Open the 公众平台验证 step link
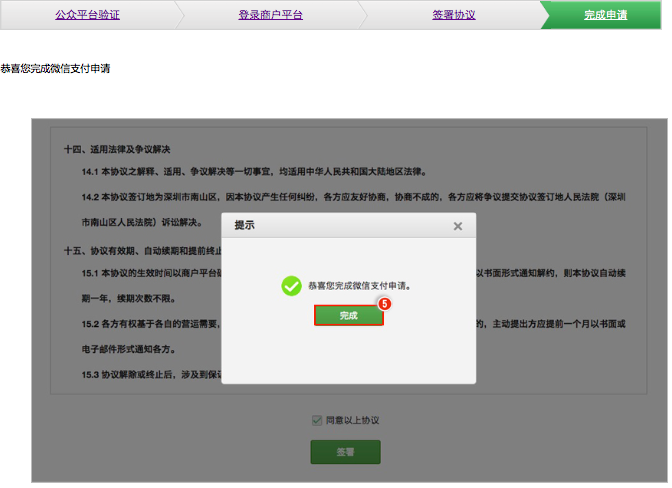The height and width of the screenshot is (488, 672). click(x=87, y=15)
